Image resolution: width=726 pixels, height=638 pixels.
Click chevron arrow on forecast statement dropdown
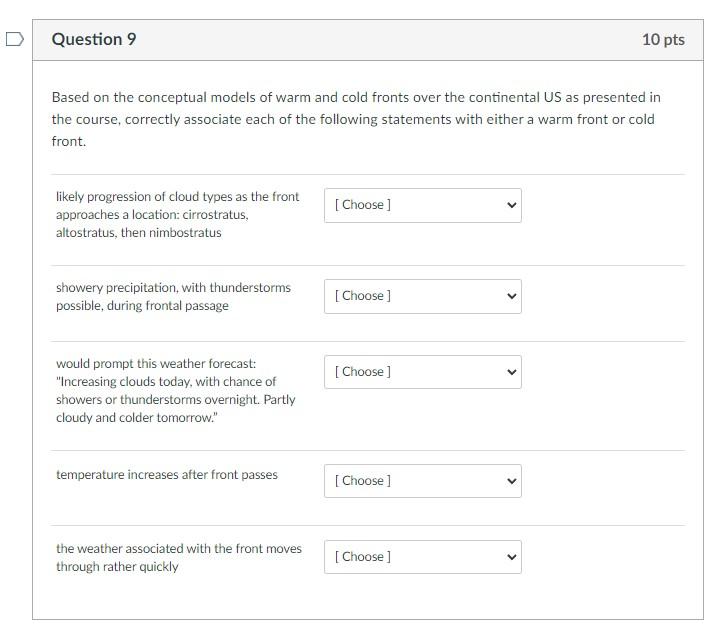[511, 372]
